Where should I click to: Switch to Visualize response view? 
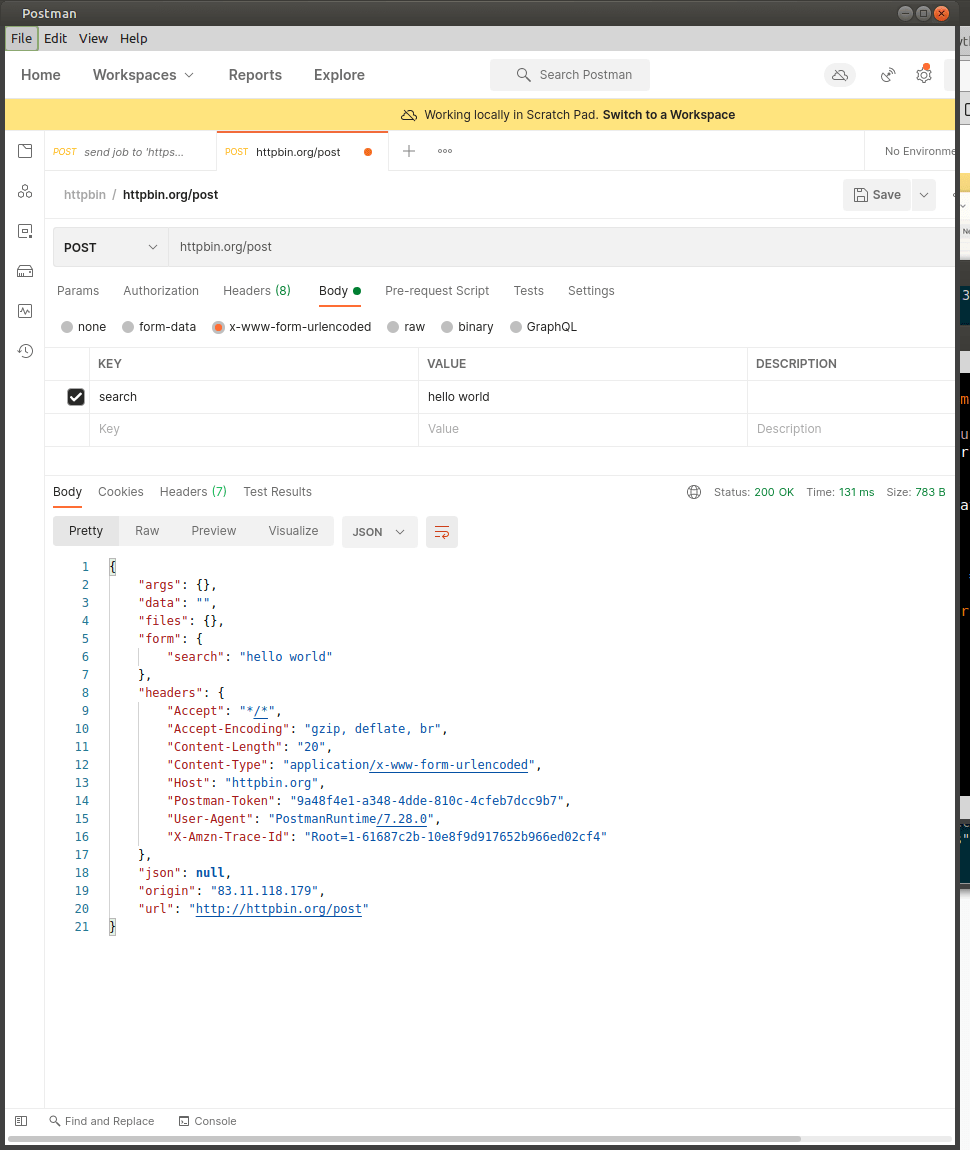coord(293,531)
